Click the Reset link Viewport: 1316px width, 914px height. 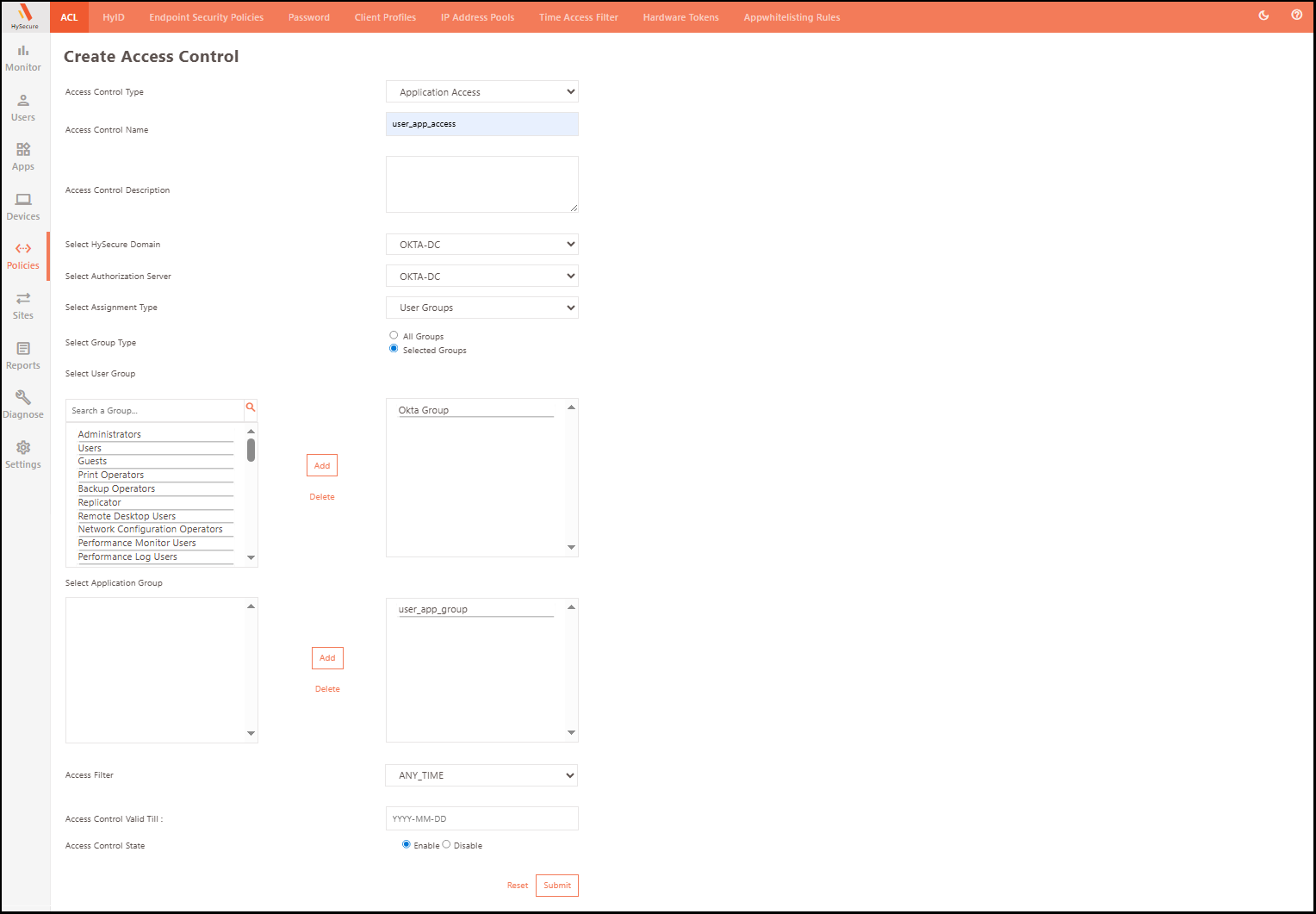[x=517, y=886]
